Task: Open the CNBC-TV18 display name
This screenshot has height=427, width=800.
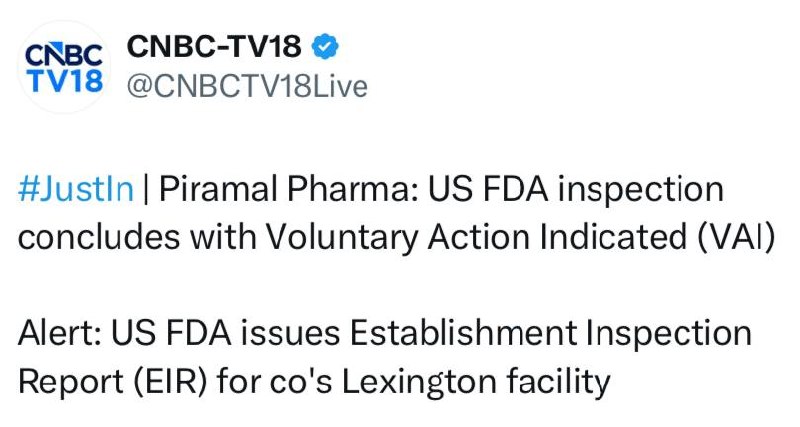Action: [x=214, y=46]
